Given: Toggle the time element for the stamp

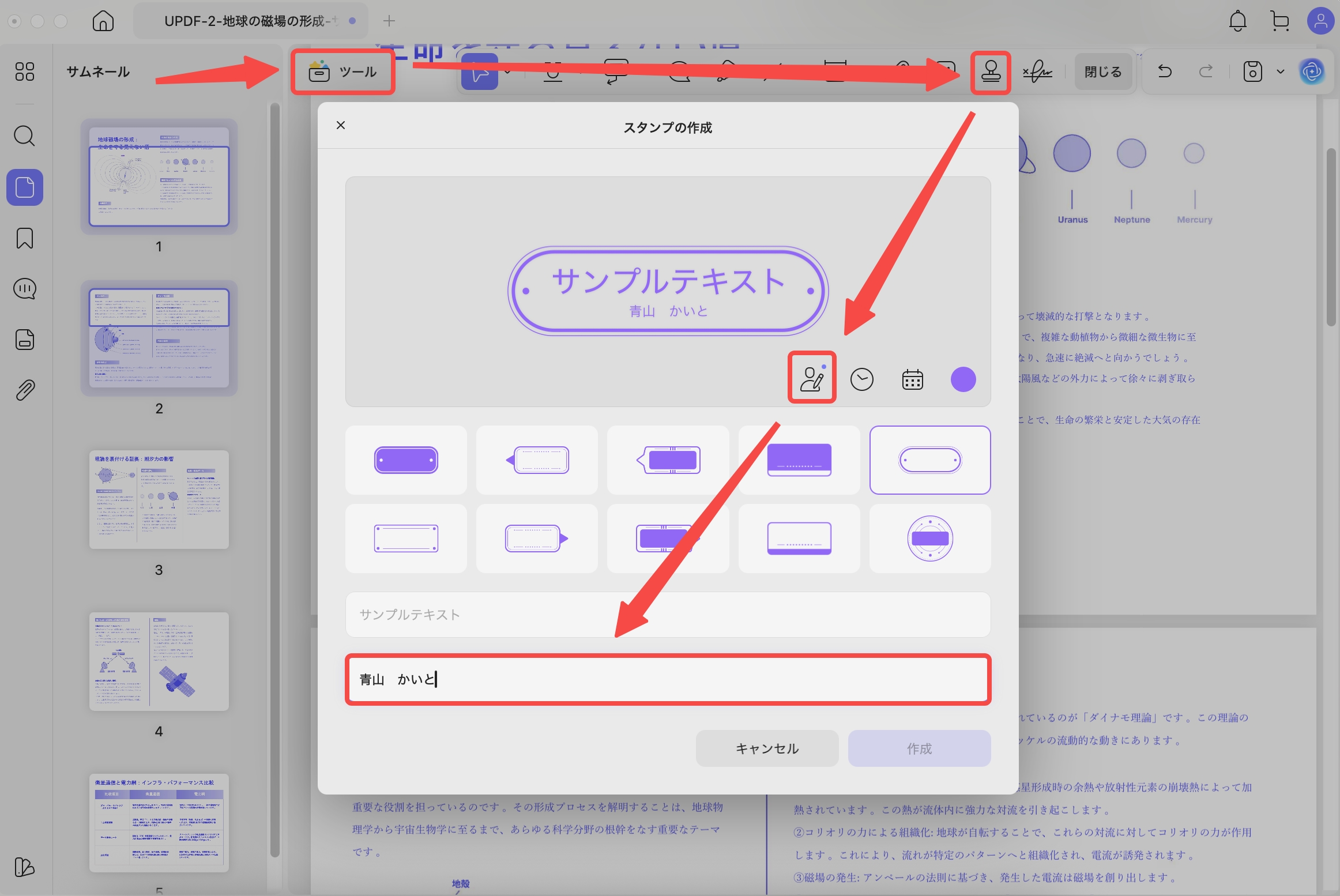Looking at the screenshot, I should point(862,379).
